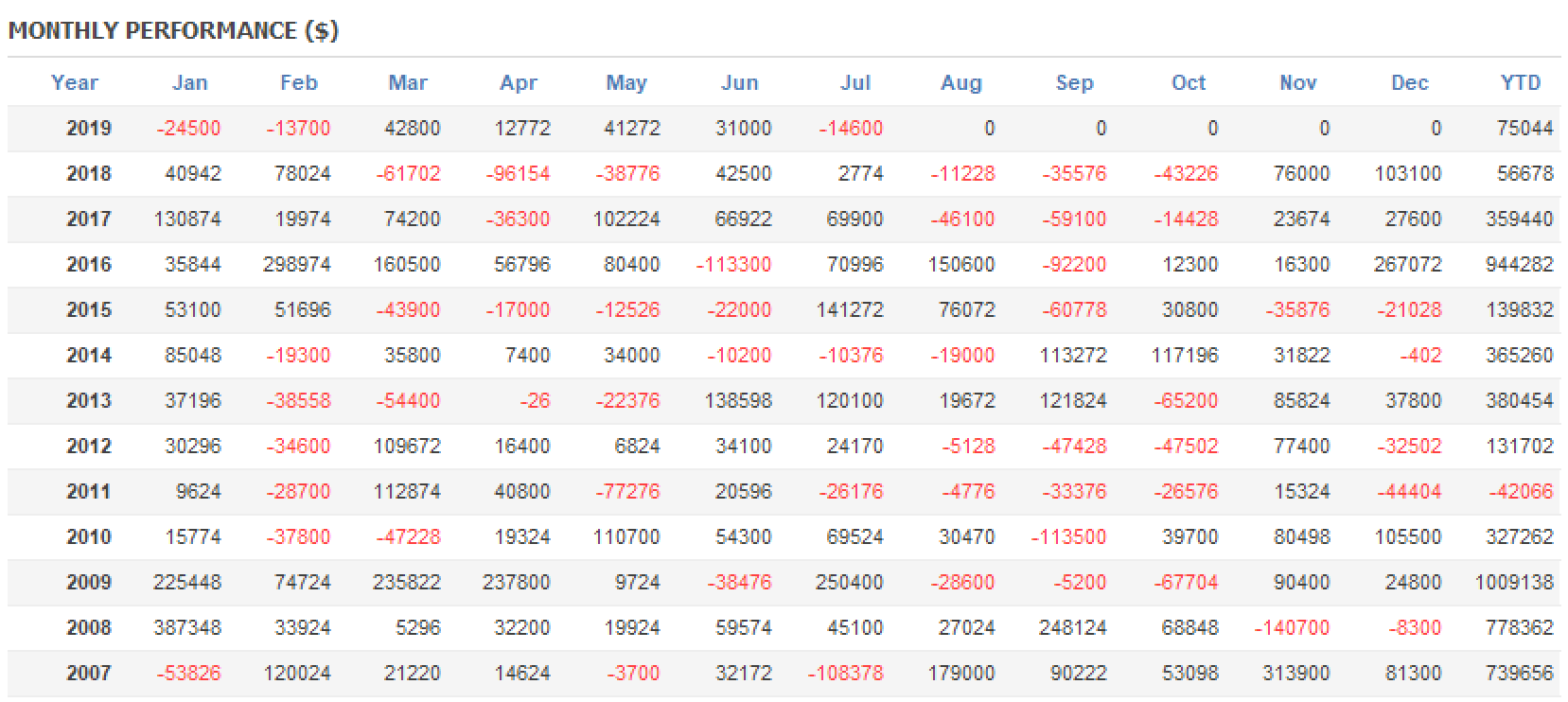Click the 2009 YTD value 1009138

(1514, 583)
